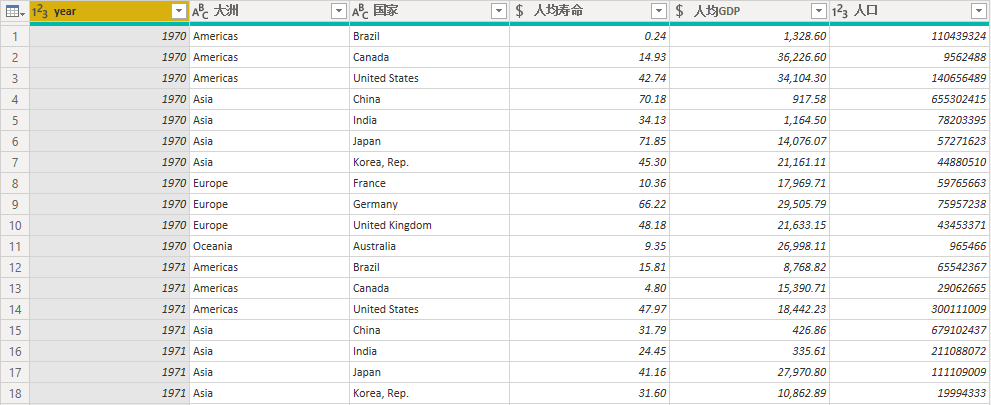Open the 人均GDP column filter dropdown
The height and width of the screenshot is (405, 991).
point(818,11)
